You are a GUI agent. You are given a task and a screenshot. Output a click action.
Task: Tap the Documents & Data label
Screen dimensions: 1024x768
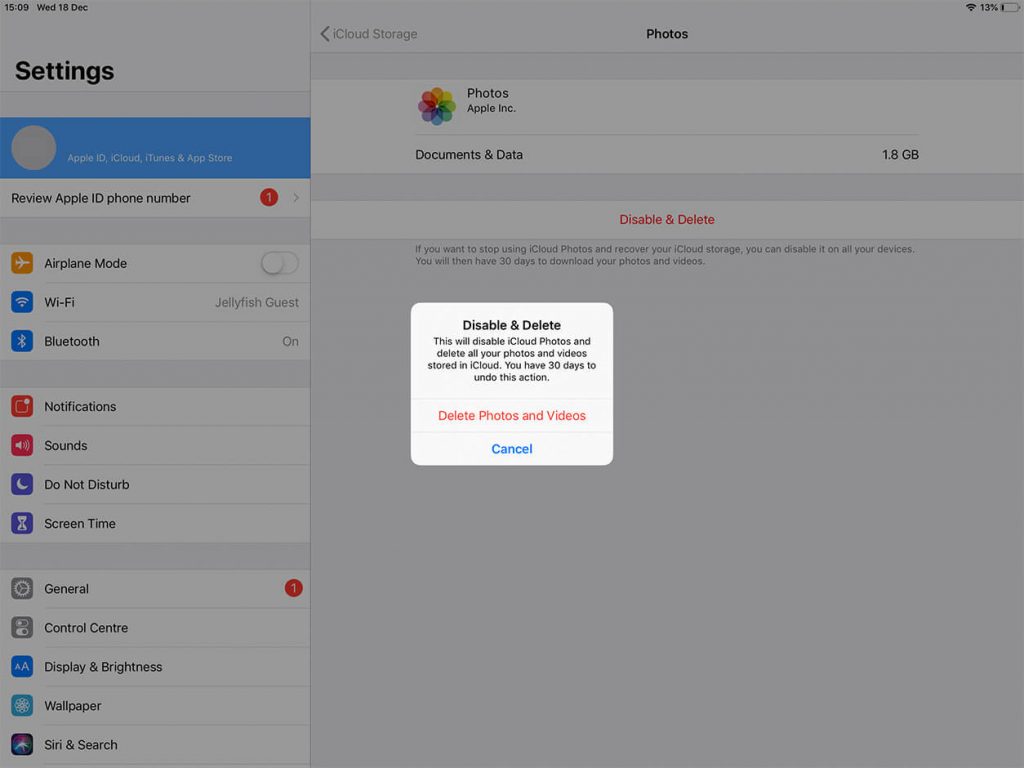click(469, 155)
